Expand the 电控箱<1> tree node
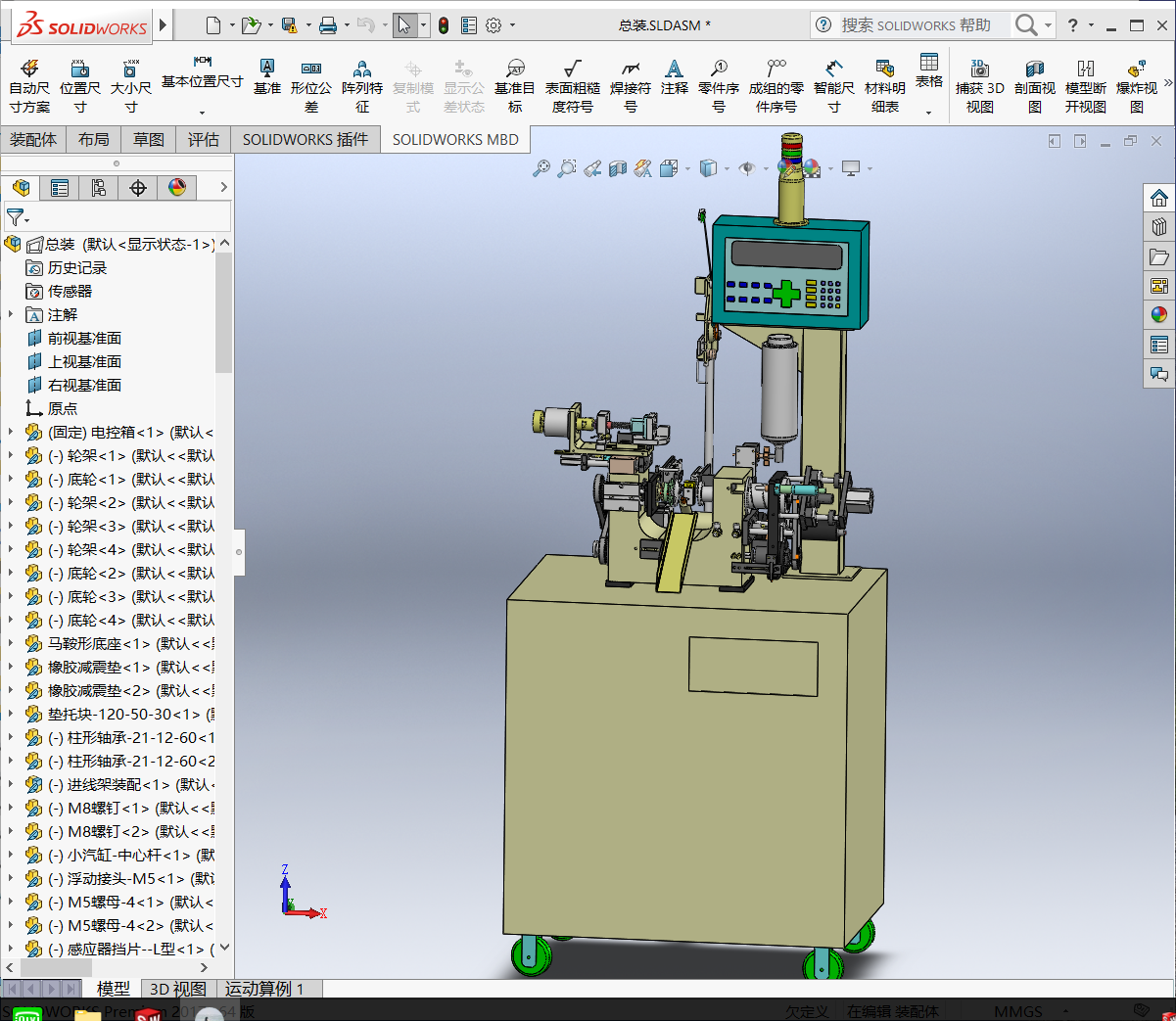 (x=11, y=432)
